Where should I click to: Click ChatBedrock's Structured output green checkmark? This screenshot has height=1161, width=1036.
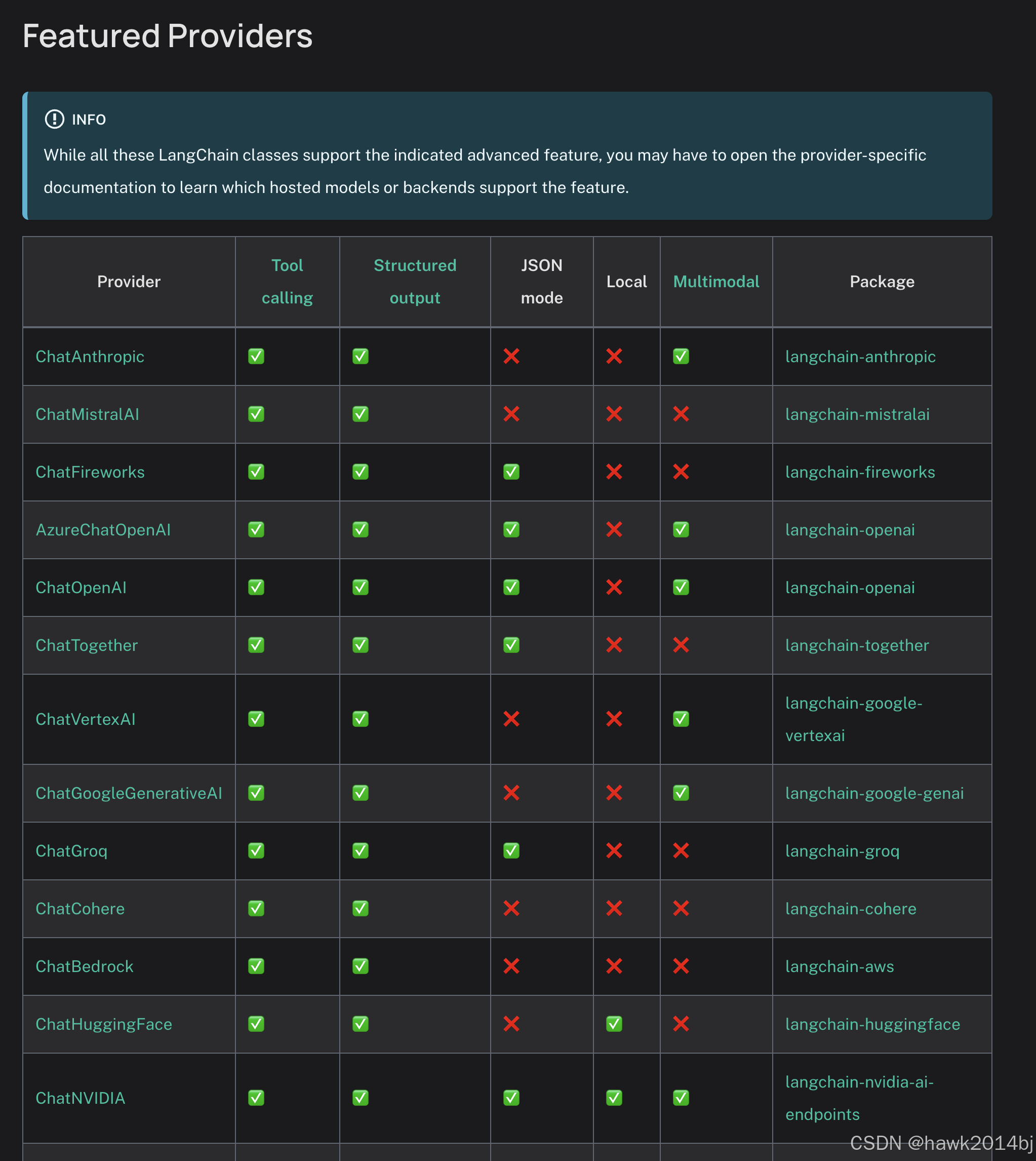[361, 966]
